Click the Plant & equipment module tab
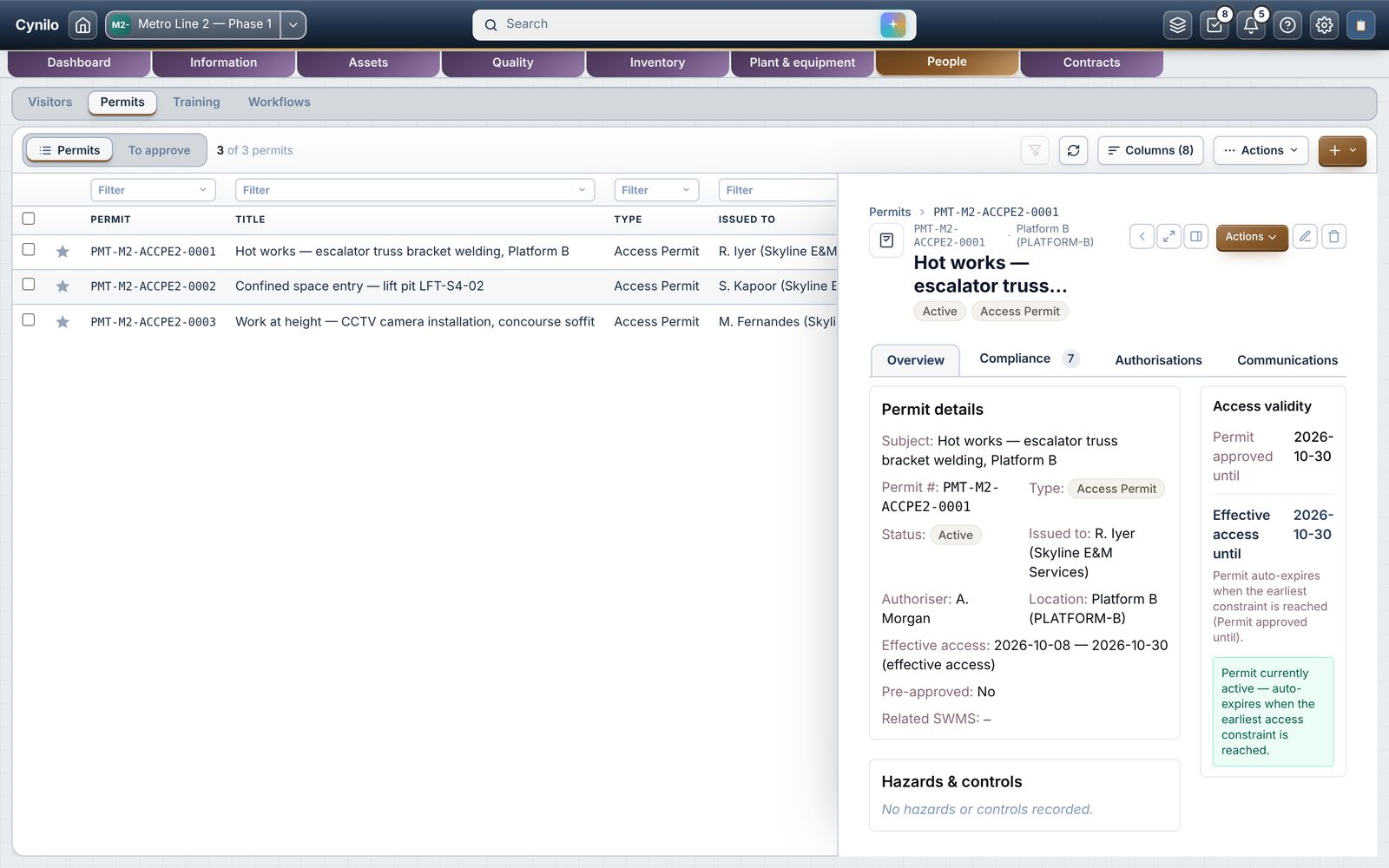The image size is (1389, 868). pos(802,62)
